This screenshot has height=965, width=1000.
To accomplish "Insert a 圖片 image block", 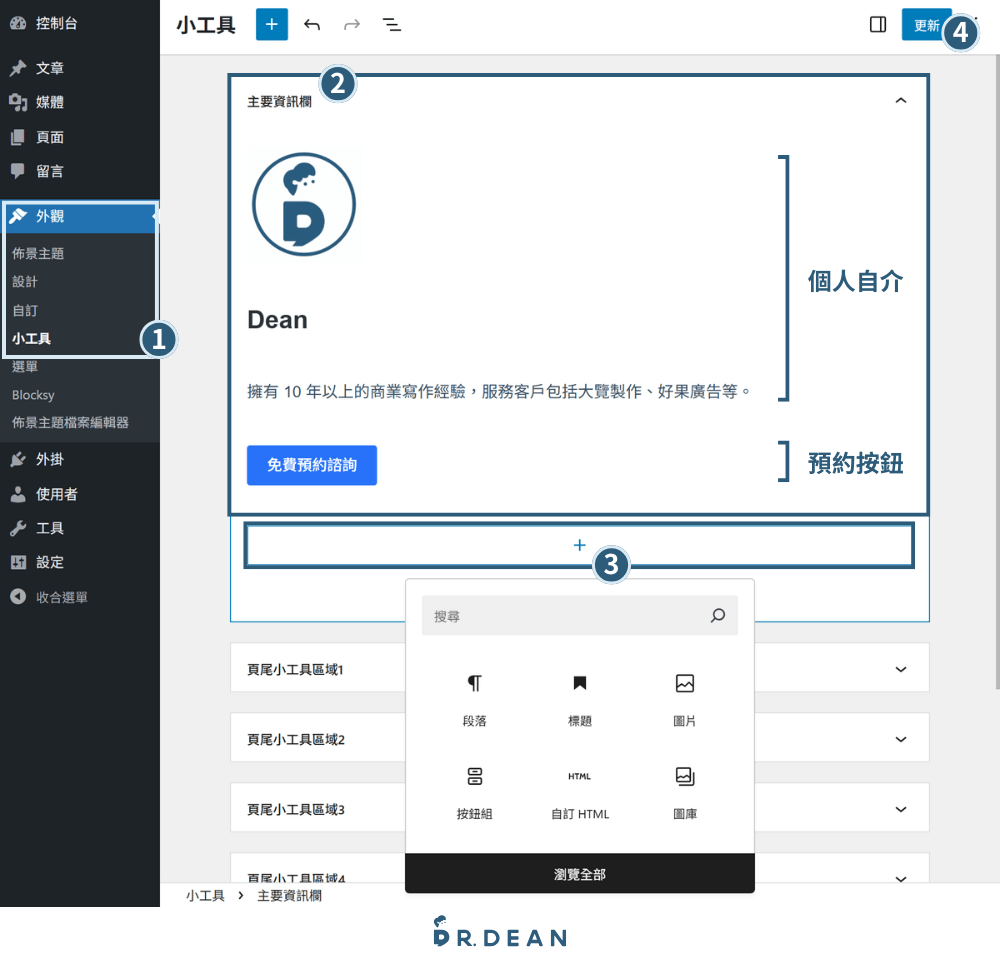I will [x=684, y=699].
